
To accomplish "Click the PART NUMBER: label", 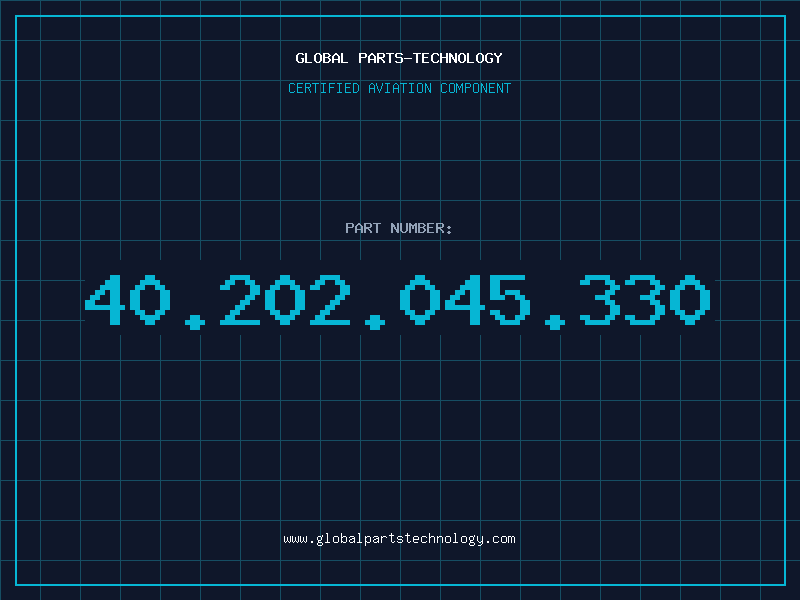I will pyautogui.click(x=398, y=228).
